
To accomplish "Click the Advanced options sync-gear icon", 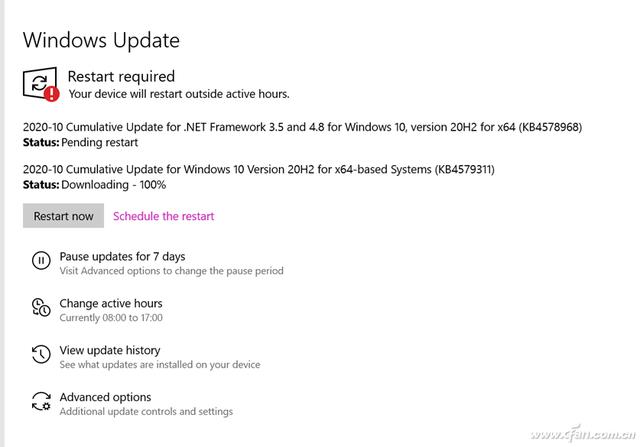I will (41, 402).
